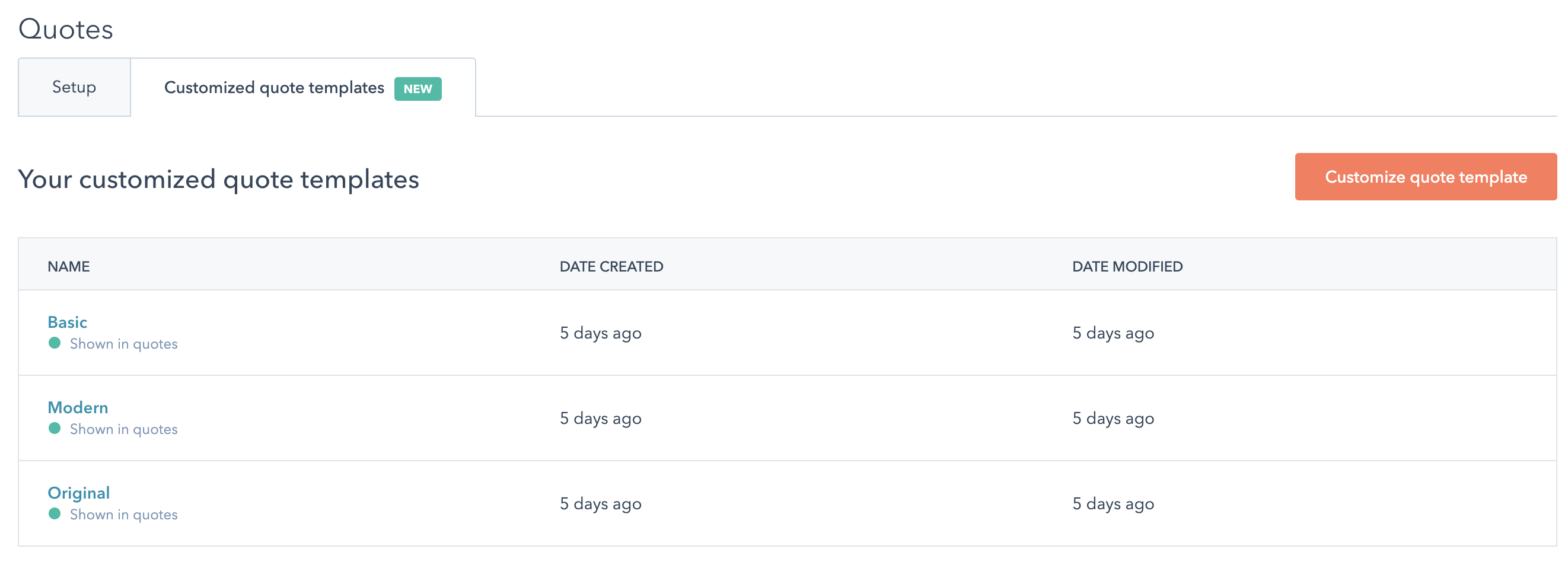Sort by the DATE CREATED column header

coord(611,266)
